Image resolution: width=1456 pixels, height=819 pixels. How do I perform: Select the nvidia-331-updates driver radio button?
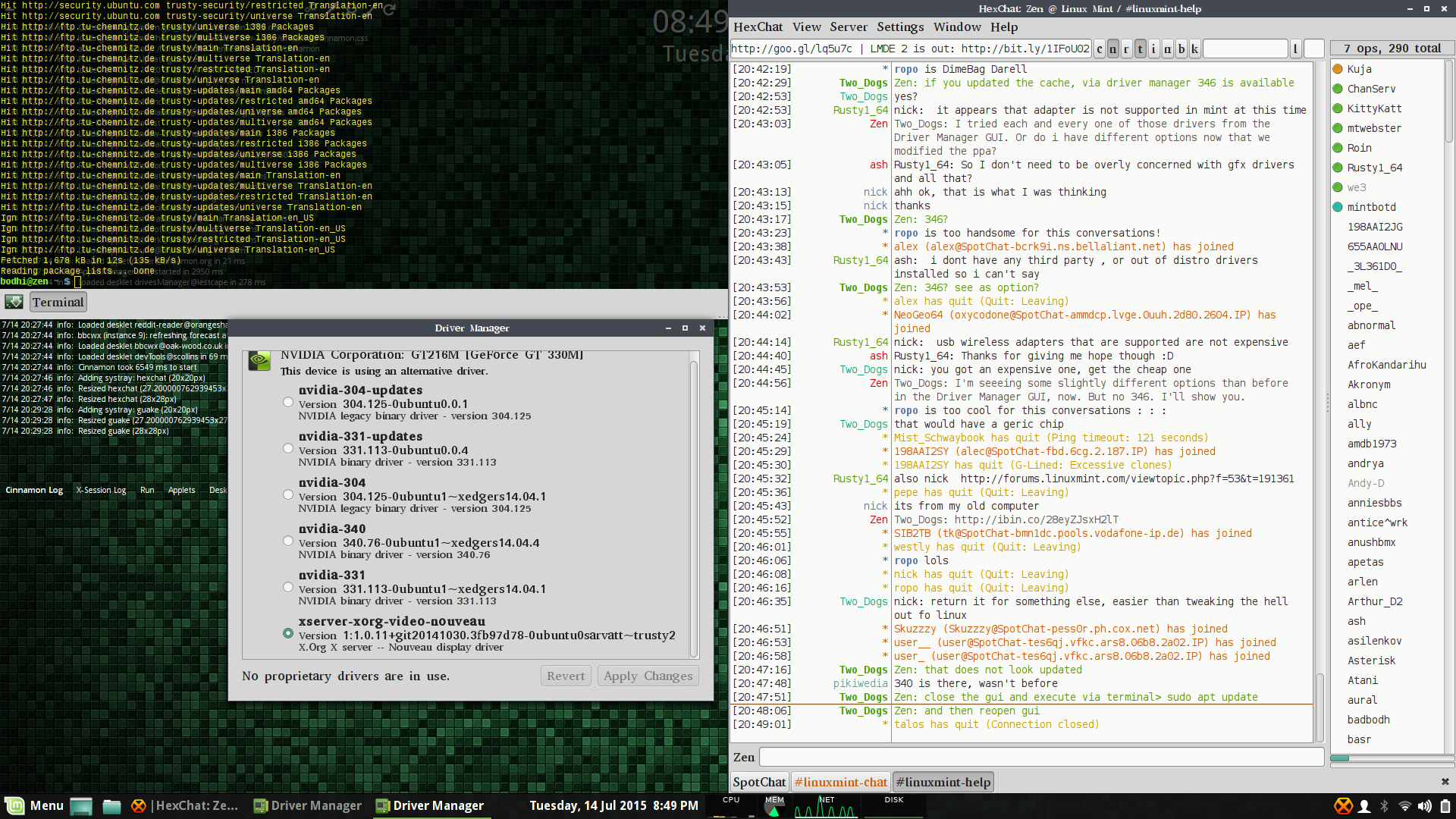point(288,448)
